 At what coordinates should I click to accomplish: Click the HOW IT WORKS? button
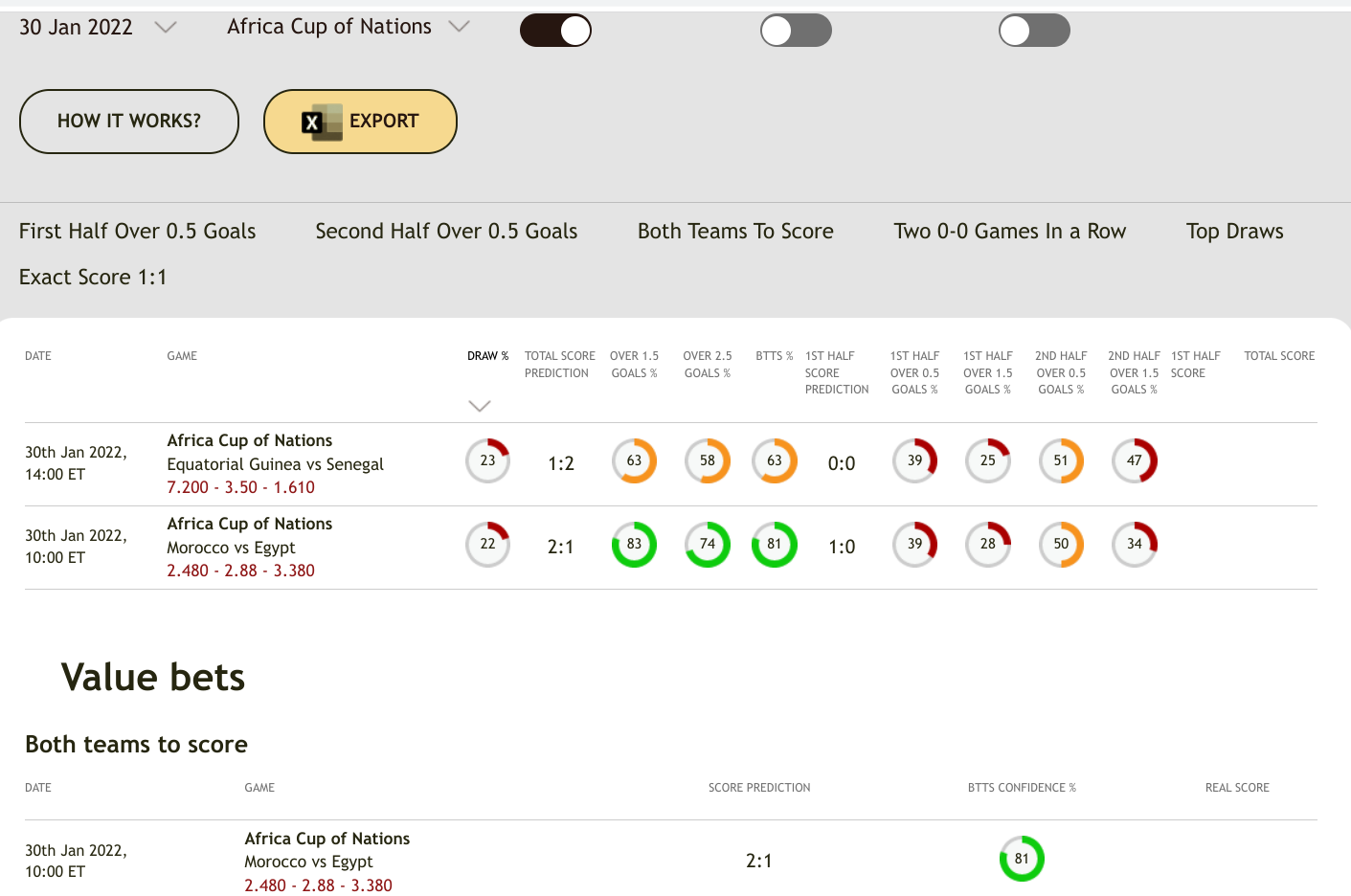tap(129, 122)
